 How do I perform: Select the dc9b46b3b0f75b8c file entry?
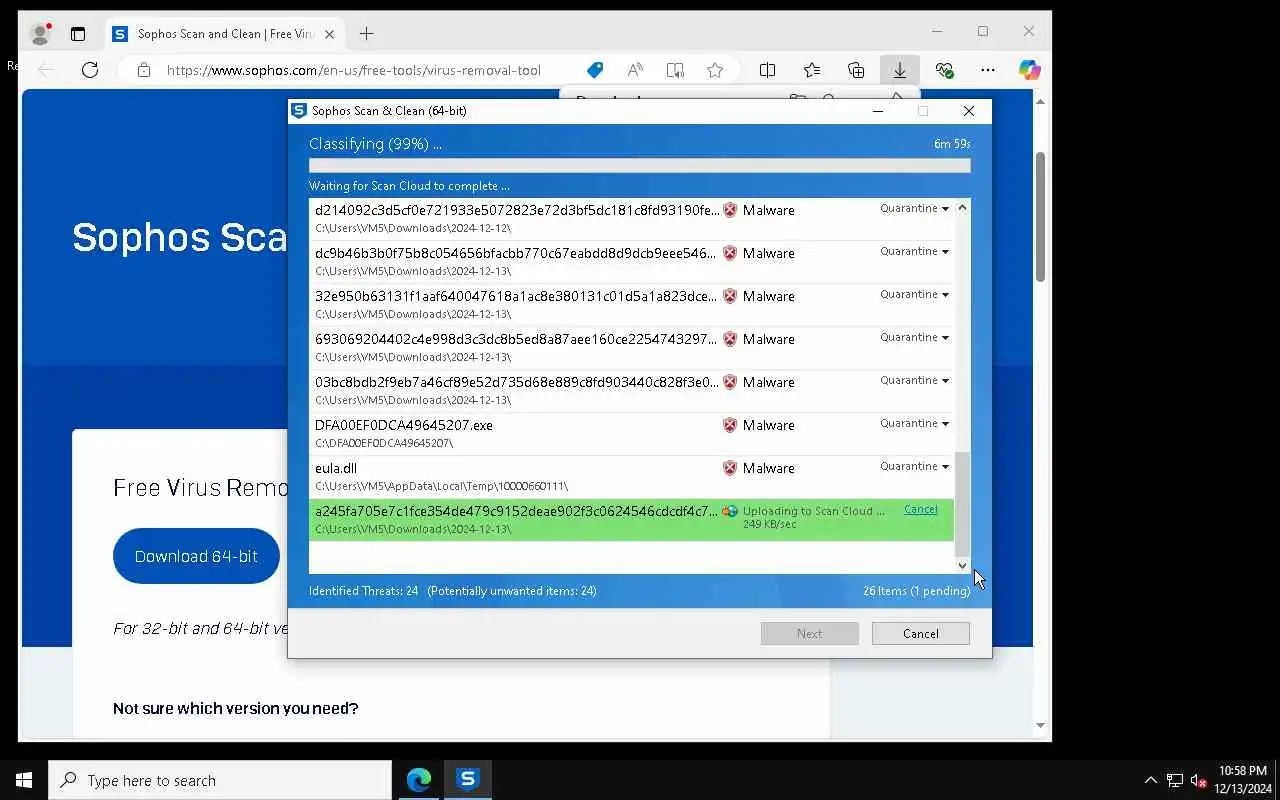point(631,262)
